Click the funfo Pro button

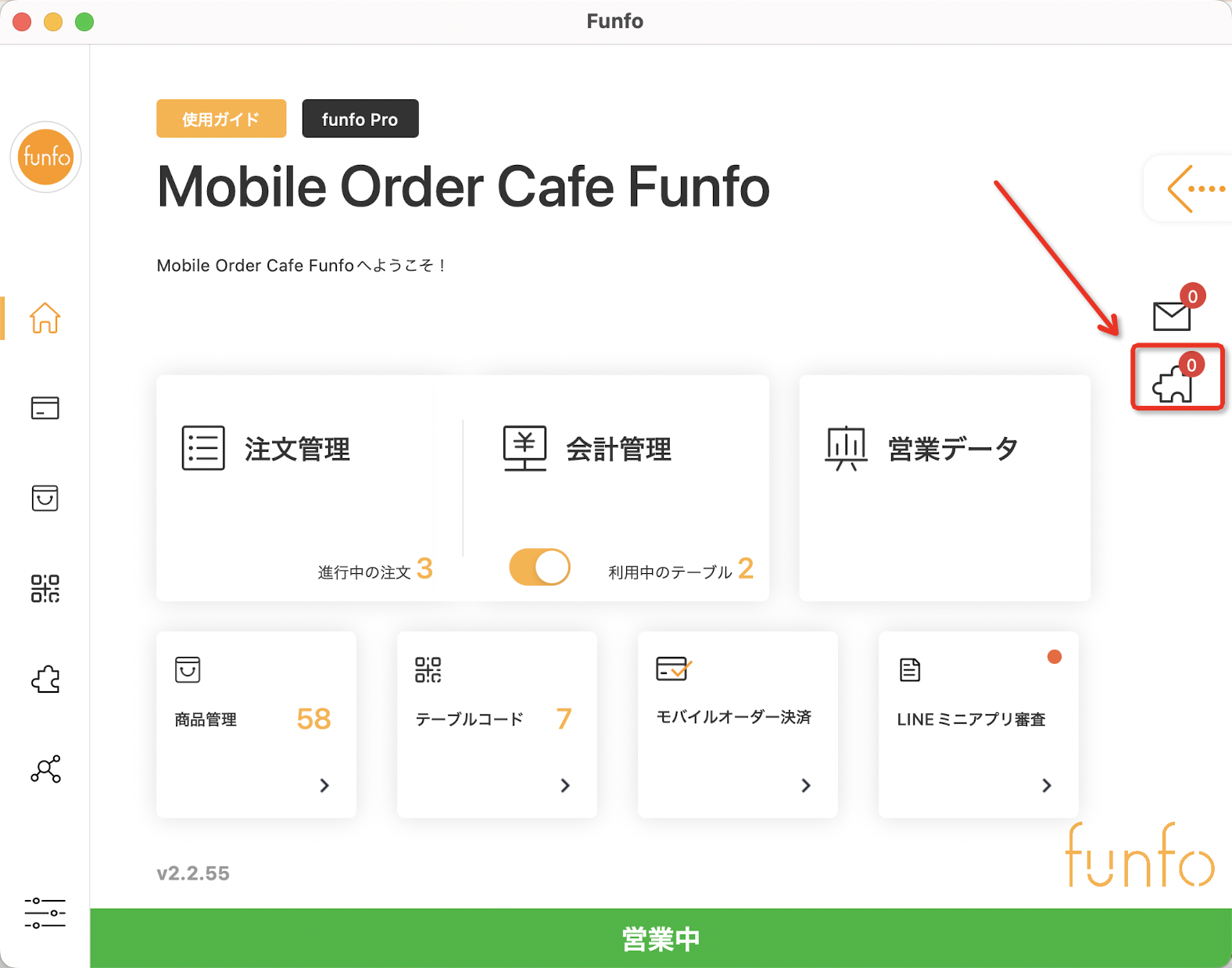[360, 119]
